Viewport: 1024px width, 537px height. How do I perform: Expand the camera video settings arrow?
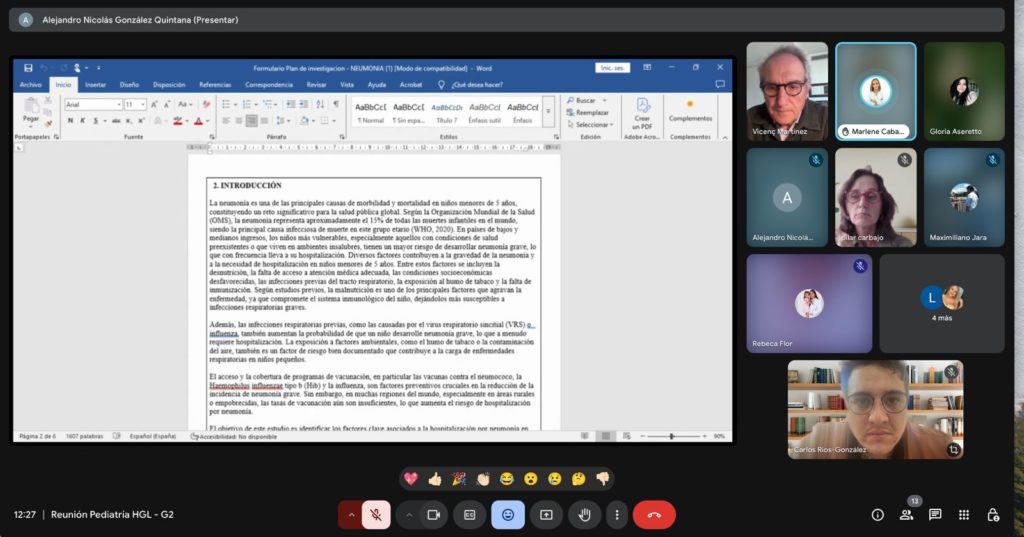(x=408, y=514)
